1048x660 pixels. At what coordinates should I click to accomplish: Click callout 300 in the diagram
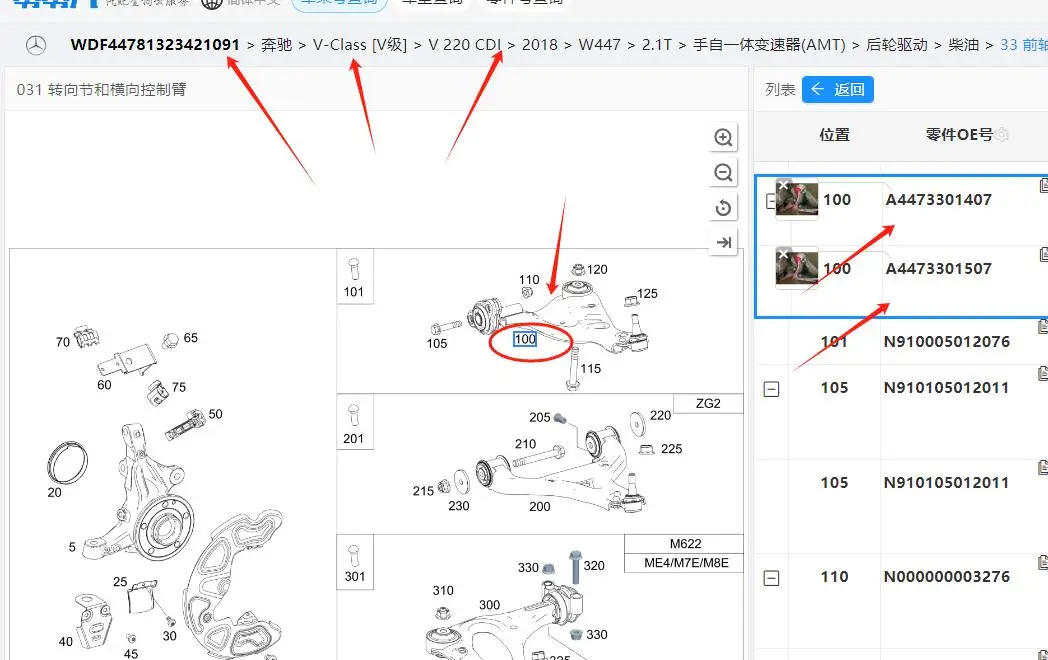[489, 605]
